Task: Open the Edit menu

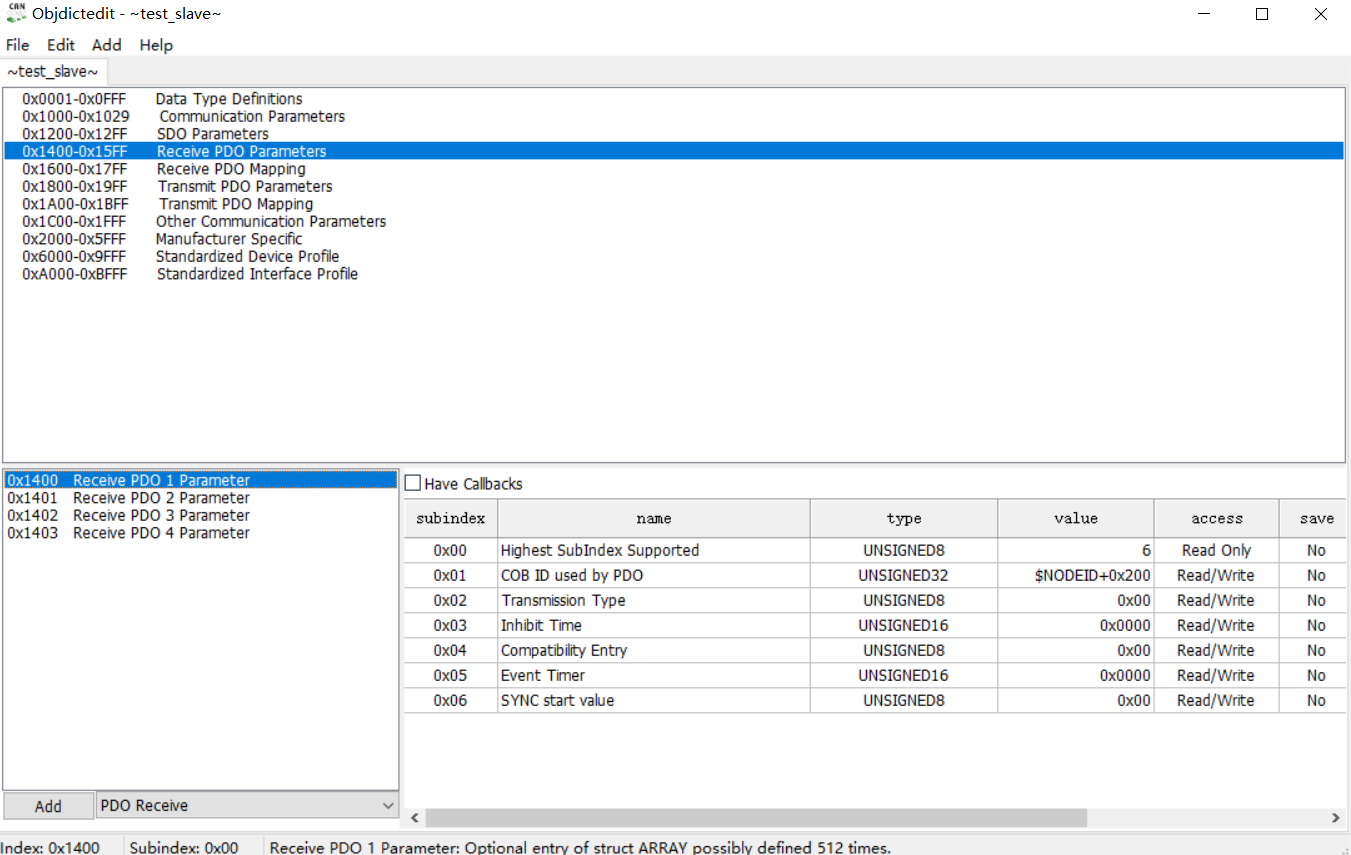Action: (61, 45)
